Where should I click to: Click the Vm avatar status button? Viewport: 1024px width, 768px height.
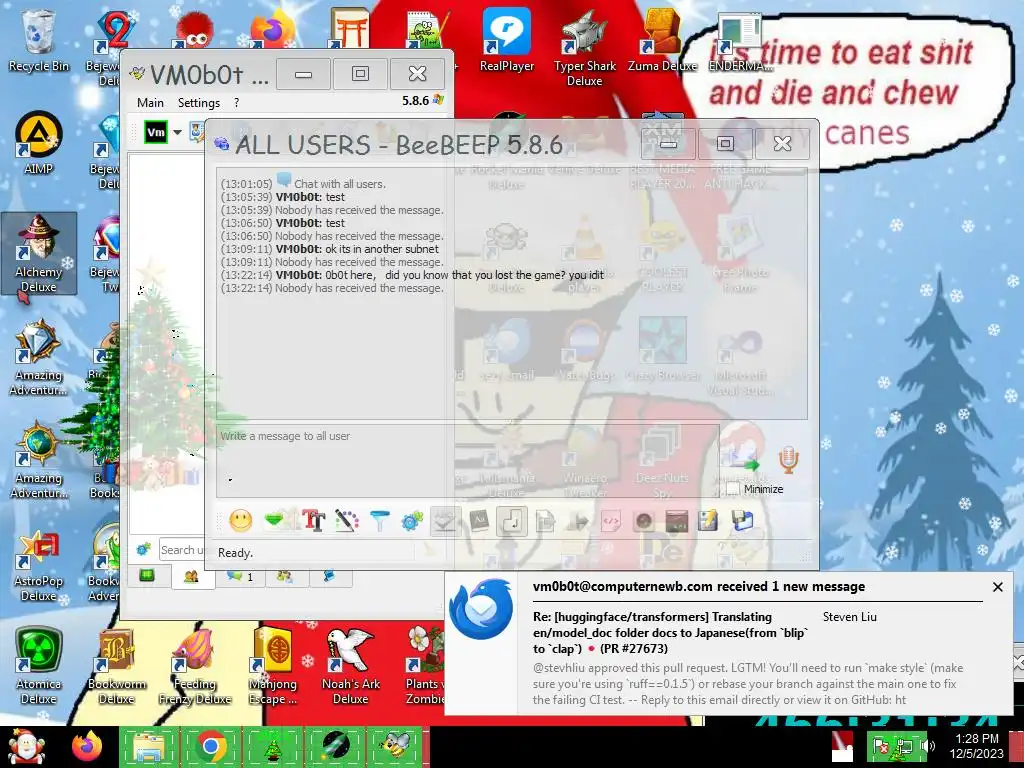pyautogui.click(x=155, y=132)
